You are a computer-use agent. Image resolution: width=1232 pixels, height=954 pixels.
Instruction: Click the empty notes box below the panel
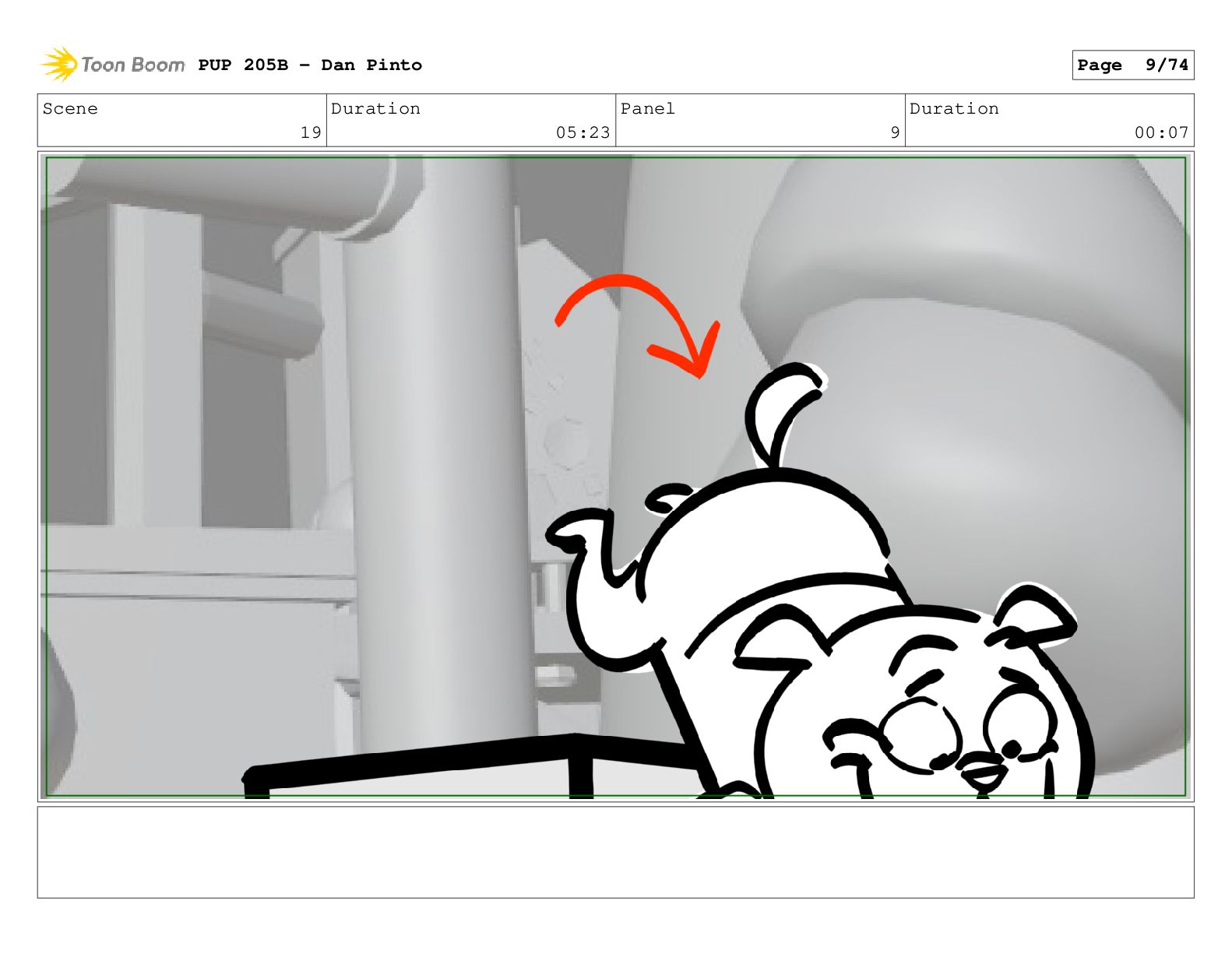615,852
